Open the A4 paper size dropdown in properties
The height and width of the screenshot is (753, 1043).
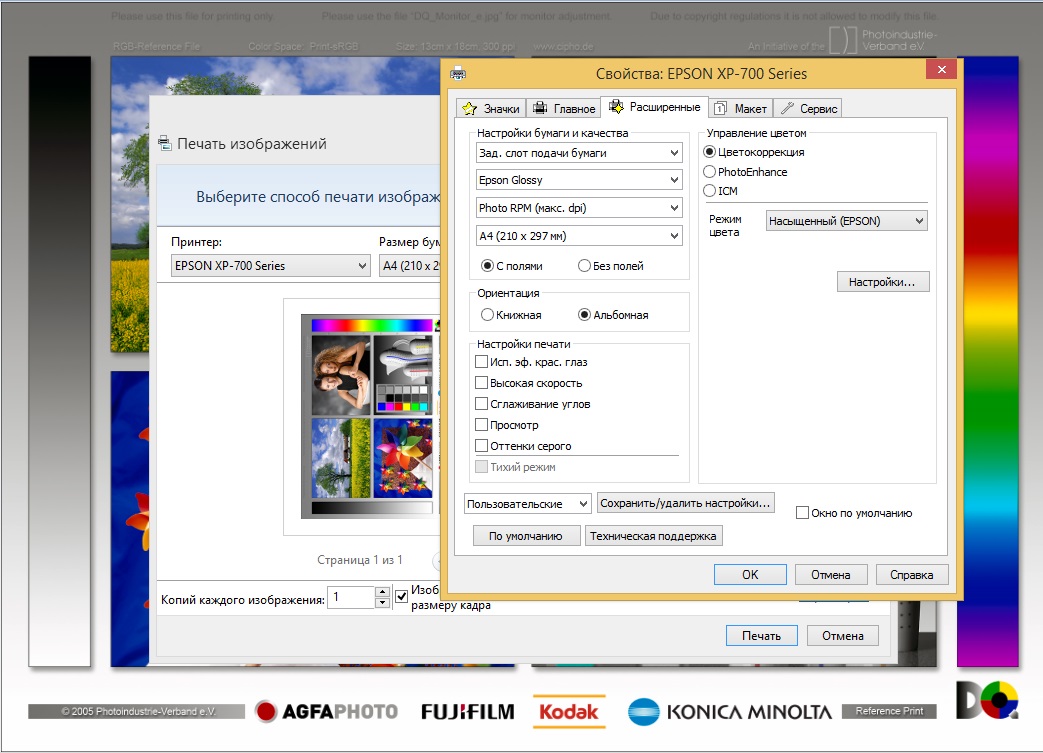click(x=579, y=236)
